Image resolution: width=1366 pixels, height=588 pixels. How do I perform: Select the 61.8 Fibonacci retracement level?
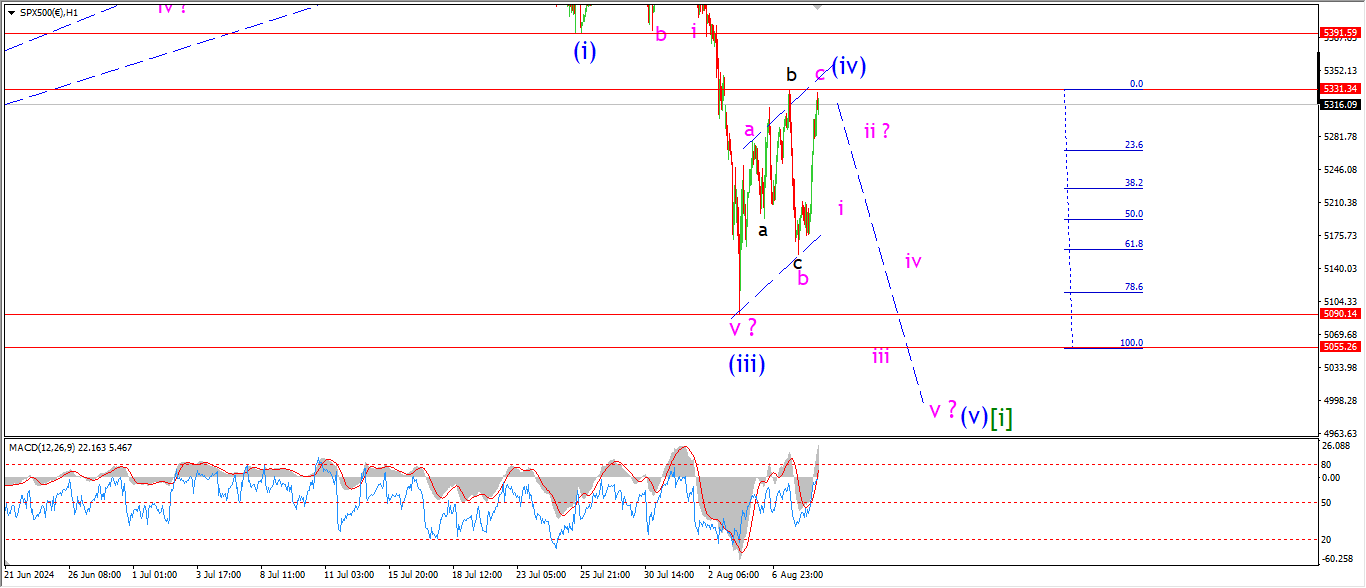[1104, 247]
